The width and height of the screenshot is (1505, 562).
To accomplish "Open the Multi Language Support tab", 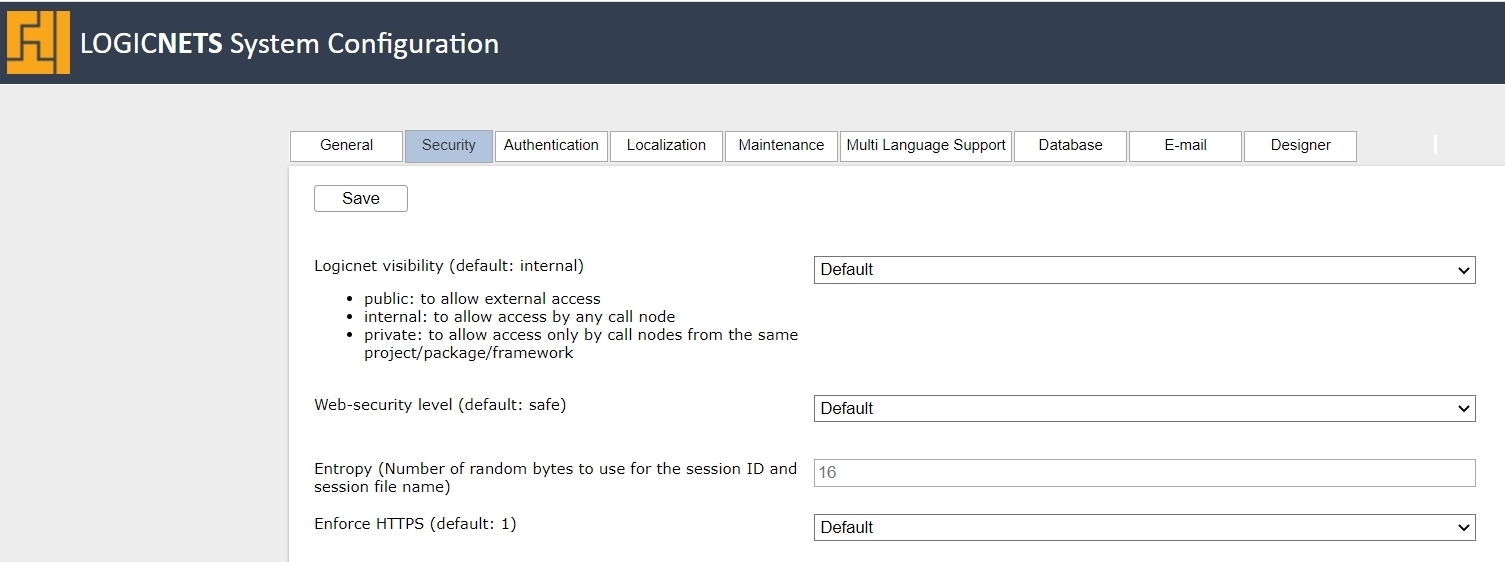I will coord(926,146).
